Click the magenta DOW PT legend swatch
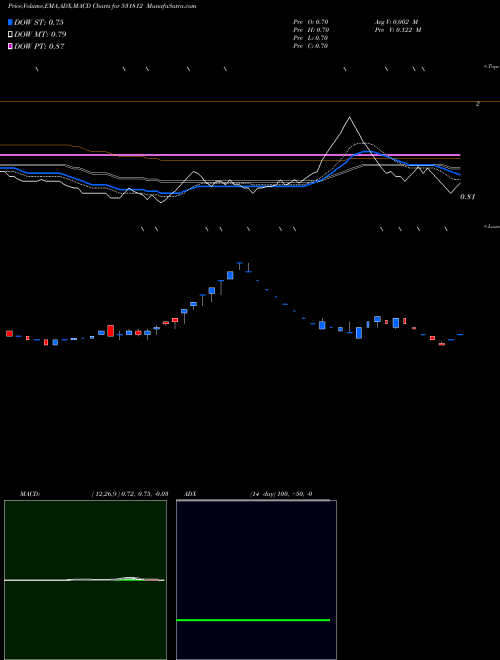This screenshot has width=500, height=660. (10, 47)
